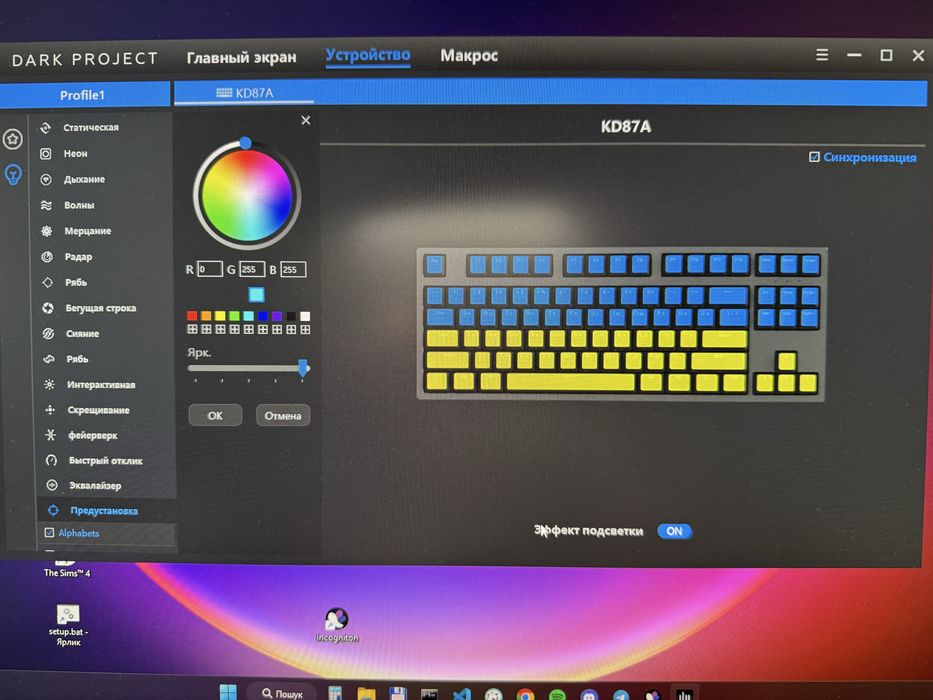This screenshot has width=933, height=700.
Task: Switch to the Устройство tab
Action: click(x=368, y=55)
